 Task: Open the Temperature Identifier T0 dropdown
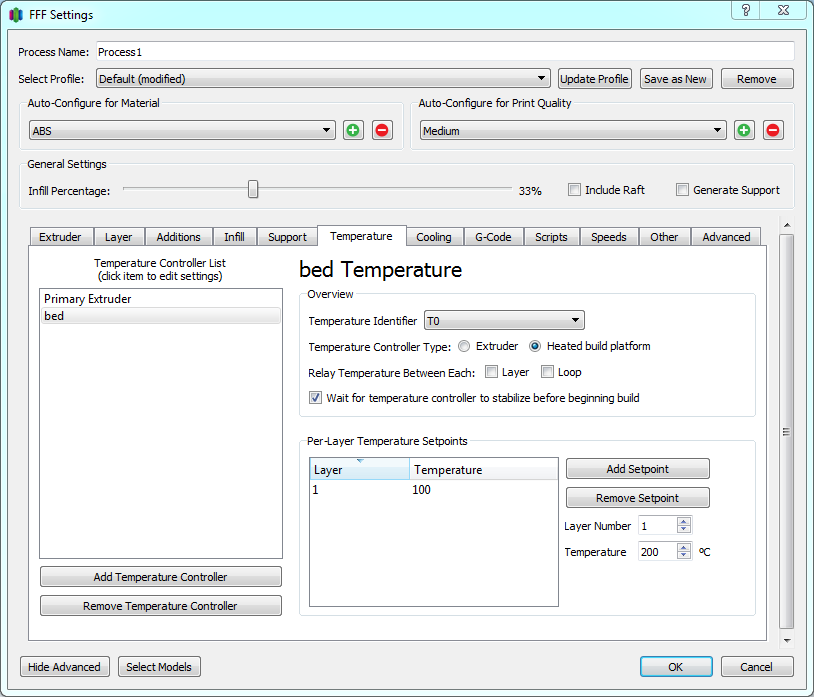pyautogui.click(x=504, y=321)
